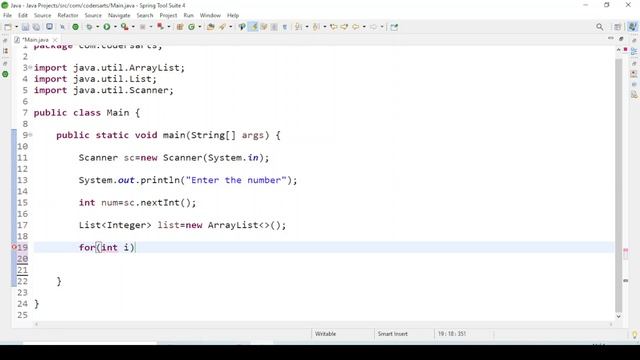This screenshot has height=360, width=640.
Task: Run the program with green Run icon
Action: [x=107, y=27]
